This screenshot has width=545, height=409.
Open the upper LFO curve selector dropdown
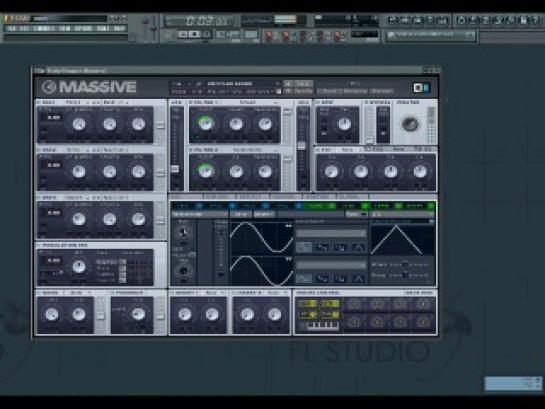coord(331,234)
